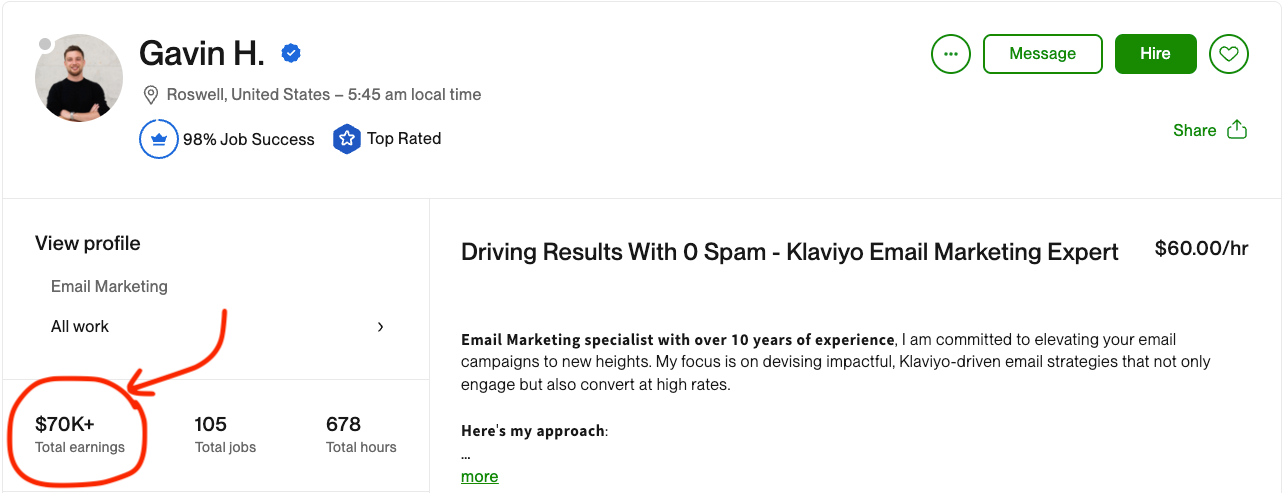The width and height of the screenshot is (1286, 493).
Task: Click the 678 Total hours stat
Action: 361,434
